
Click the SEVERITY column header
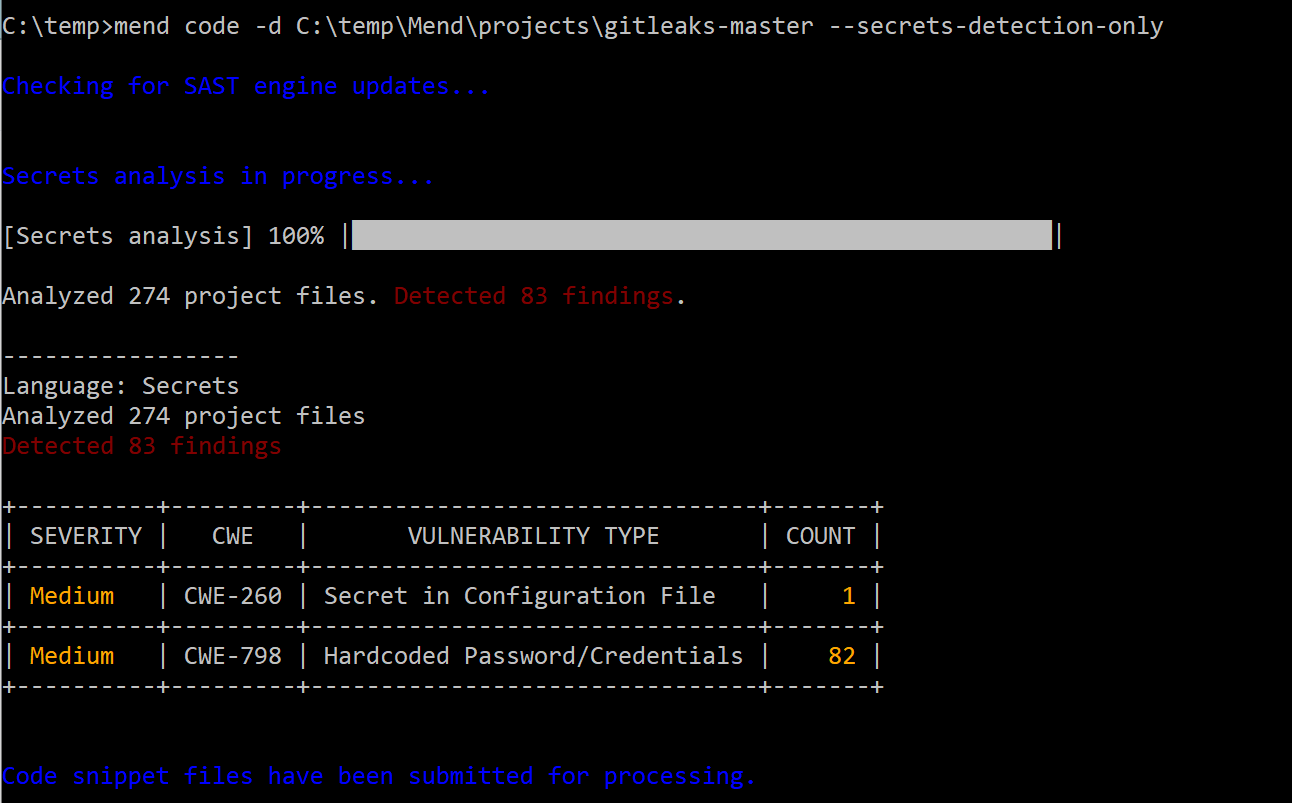point(86,536)
